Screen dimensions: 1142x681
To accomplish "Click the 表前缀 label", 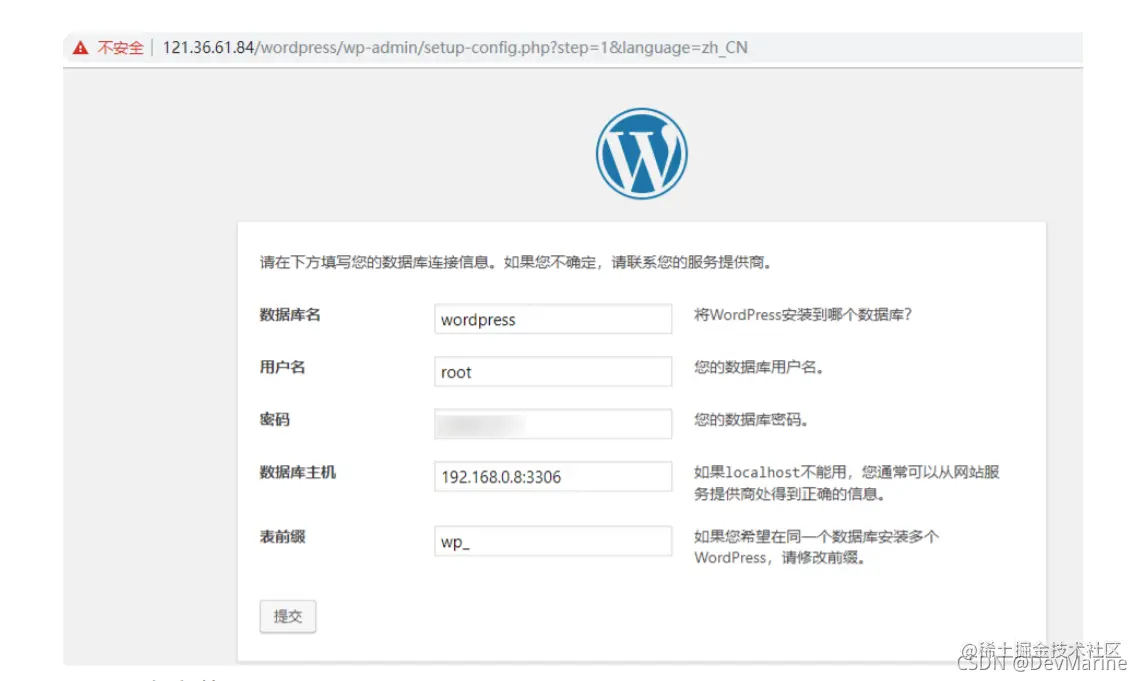I will click(282, 537).
